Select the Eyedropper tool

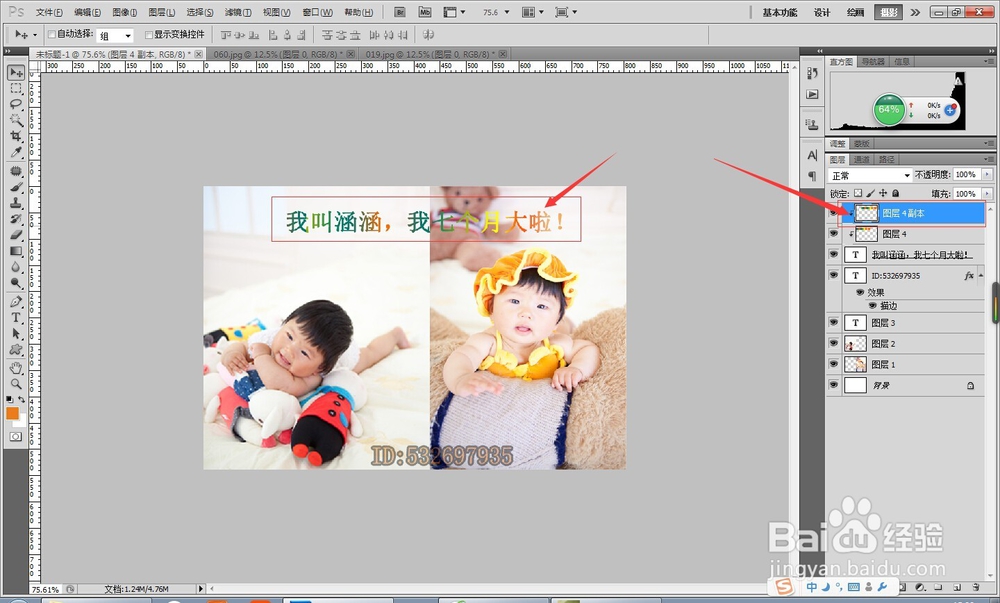[16, 152]
